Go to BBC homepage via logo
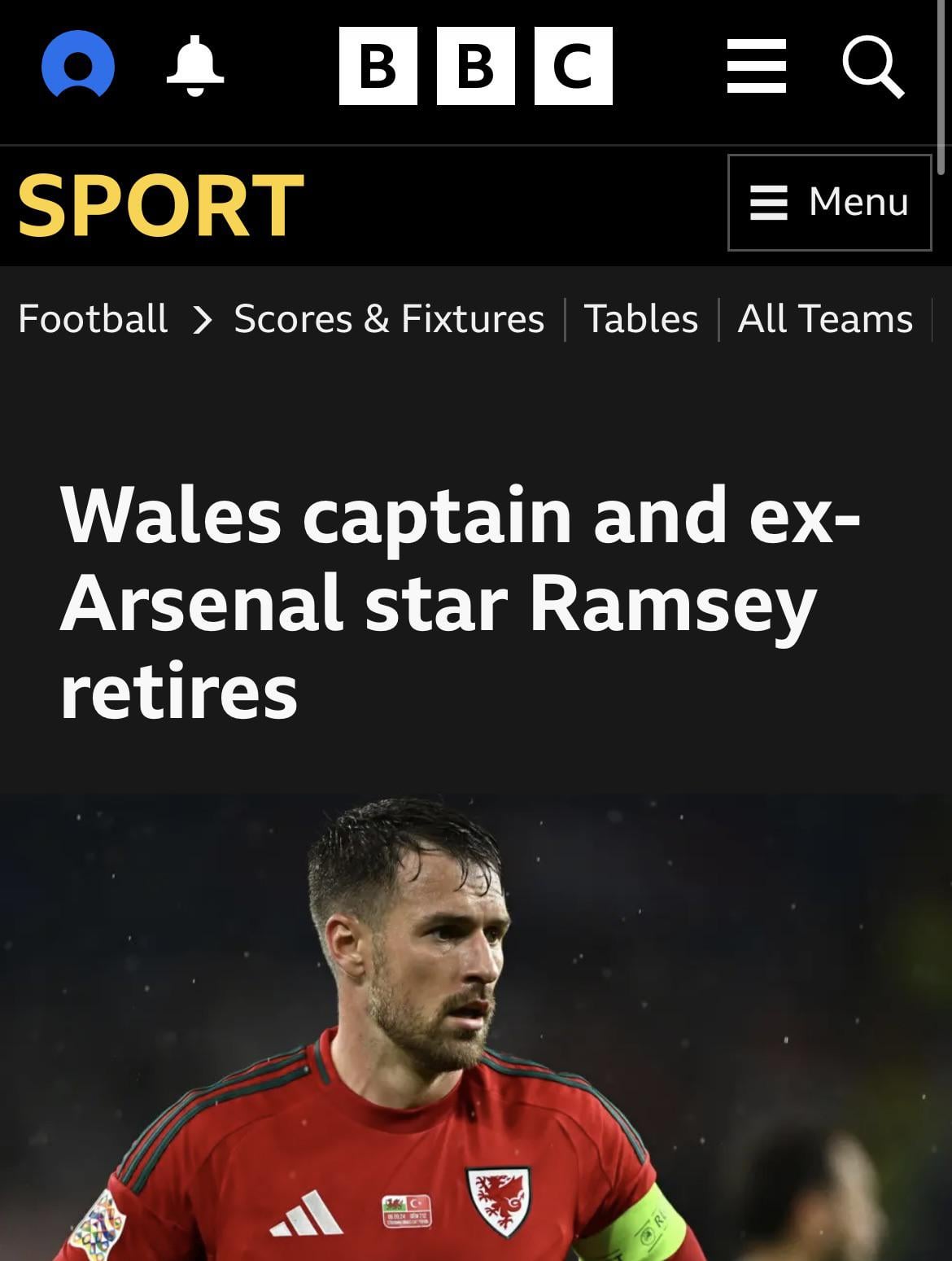 tap(475, 66)
